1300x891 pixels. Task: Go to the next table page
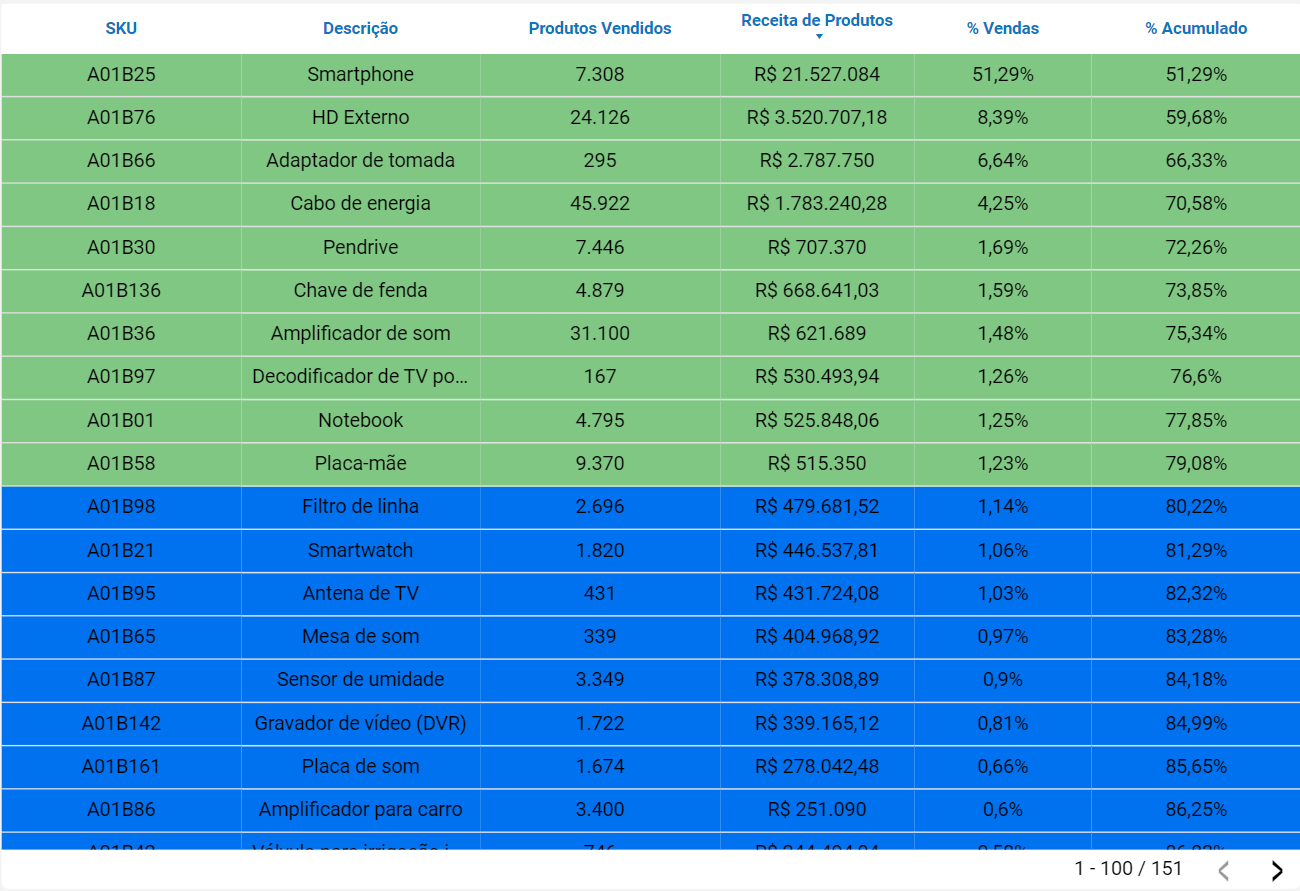tap(1276, 870)
